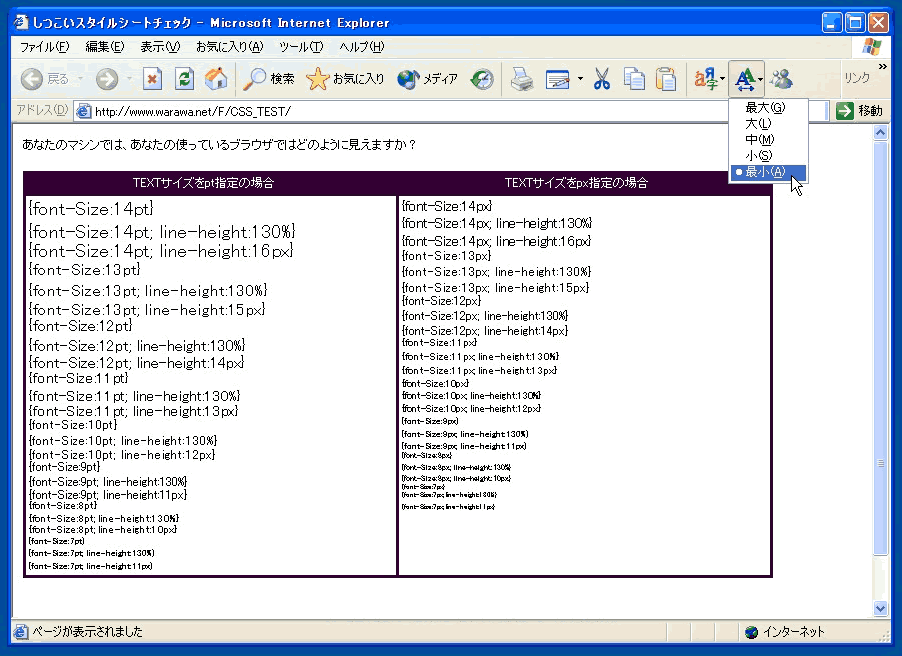Click the vertical scrollbar thumb

[880, 348]
